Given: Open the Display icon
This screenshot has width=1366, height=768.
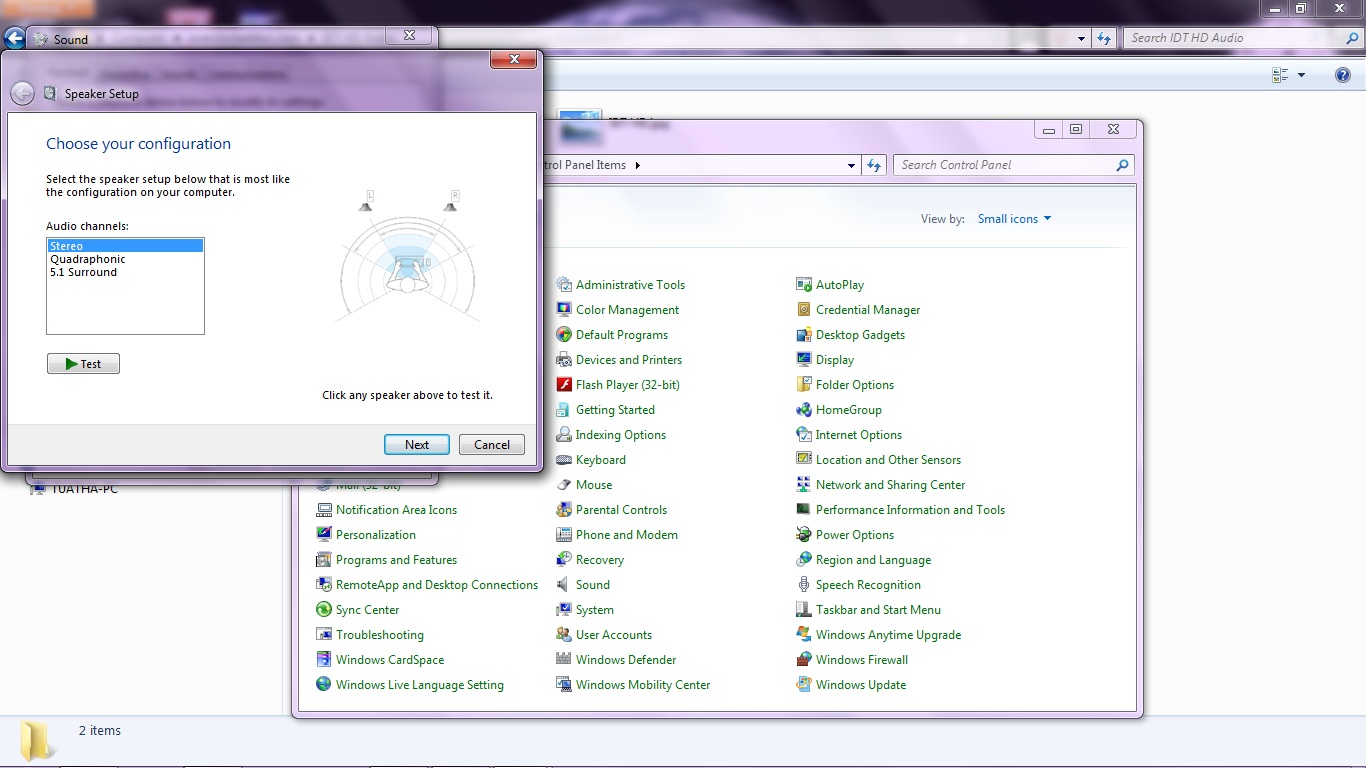Looking at the screenshot, I should click(804, 360).
